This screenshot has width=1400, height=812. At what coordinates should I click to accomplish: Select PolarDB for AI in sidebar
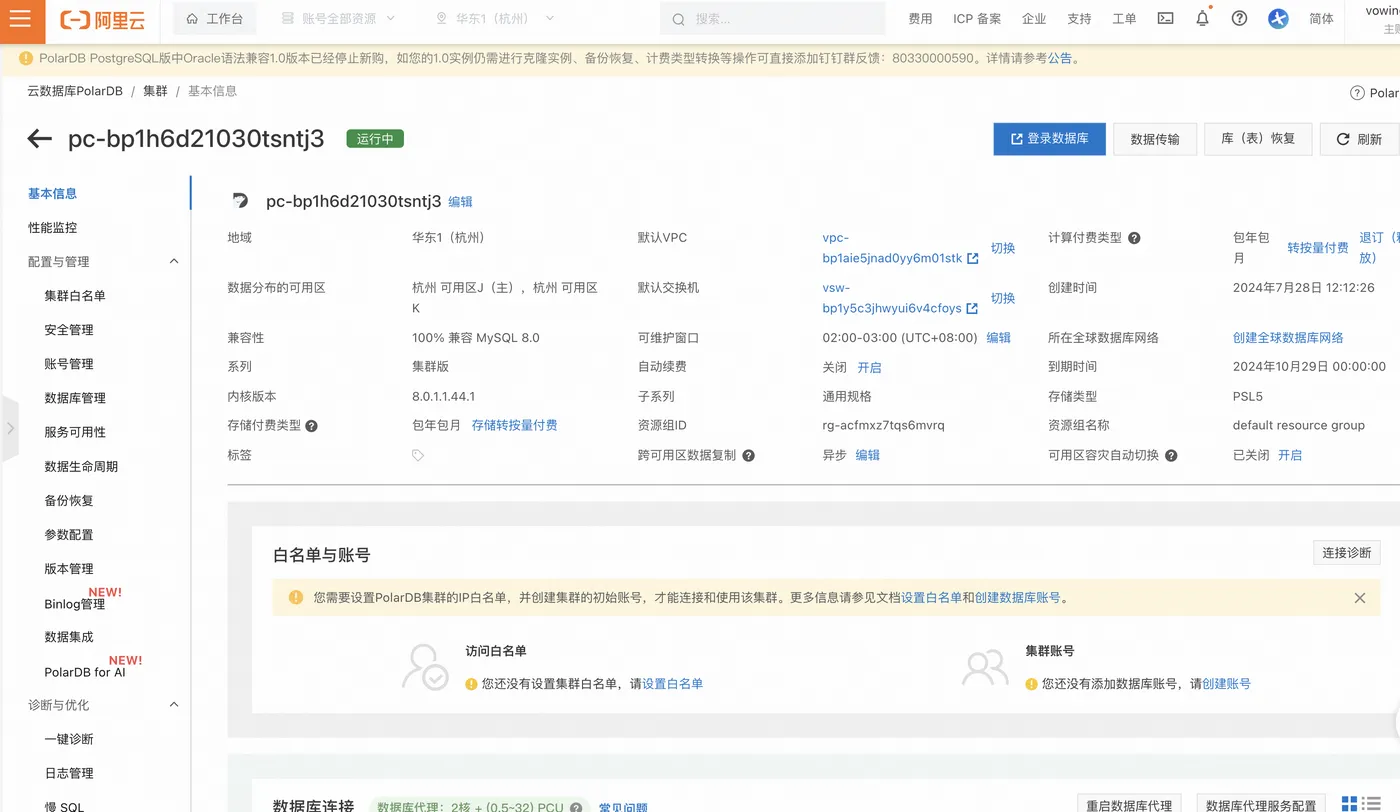click(x=84, y=672)
